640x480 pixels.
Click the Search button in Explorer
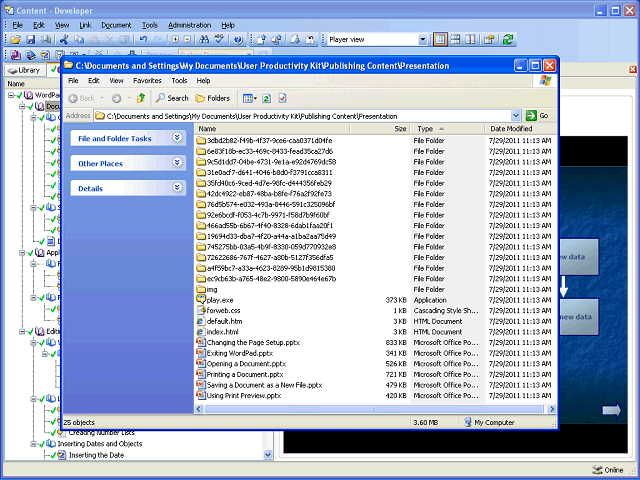(x=172, y=98)
